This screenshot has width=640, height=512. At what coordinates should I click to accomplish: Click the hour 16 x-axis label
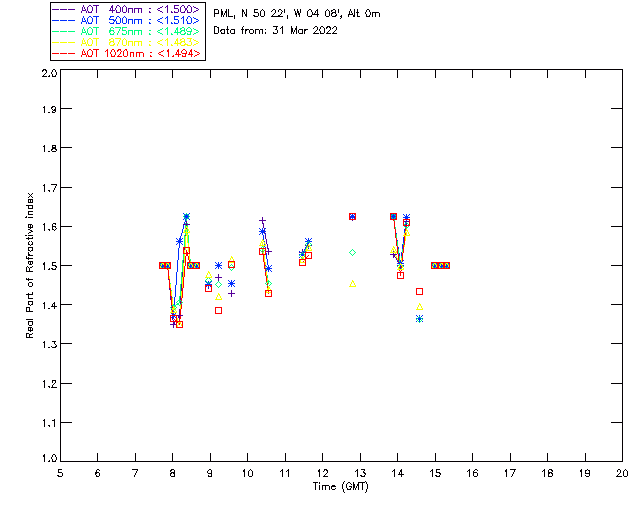(x=473, y=473)
